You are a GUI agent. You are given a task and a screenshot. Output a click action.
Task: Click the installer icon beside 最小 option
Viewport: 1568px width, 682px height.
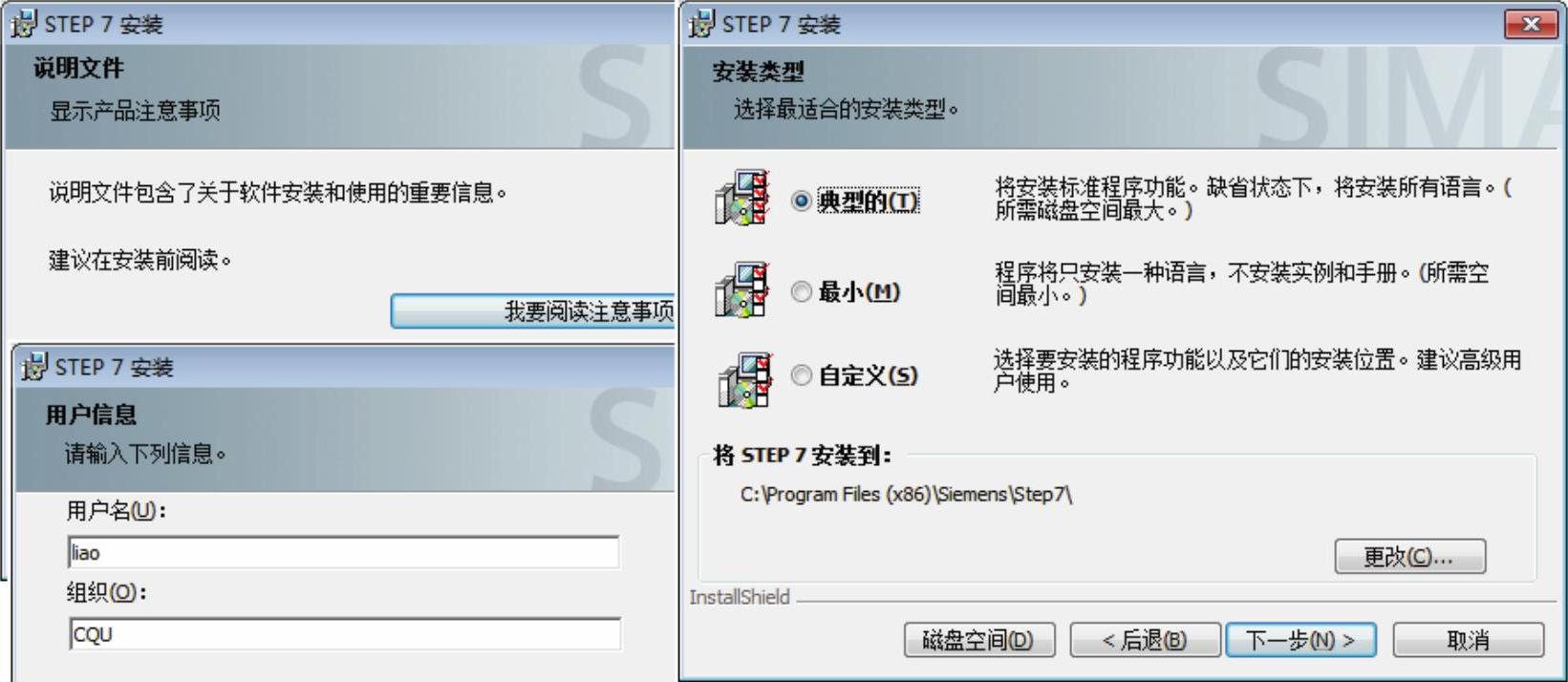(x=742, y=290)
